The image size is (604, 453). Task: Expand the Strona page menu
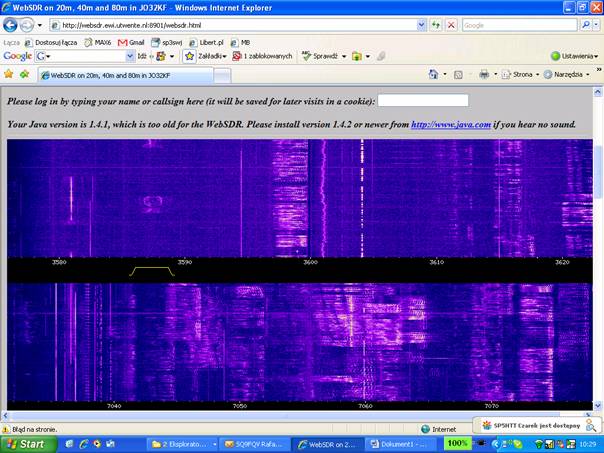[x=524, y=74]
